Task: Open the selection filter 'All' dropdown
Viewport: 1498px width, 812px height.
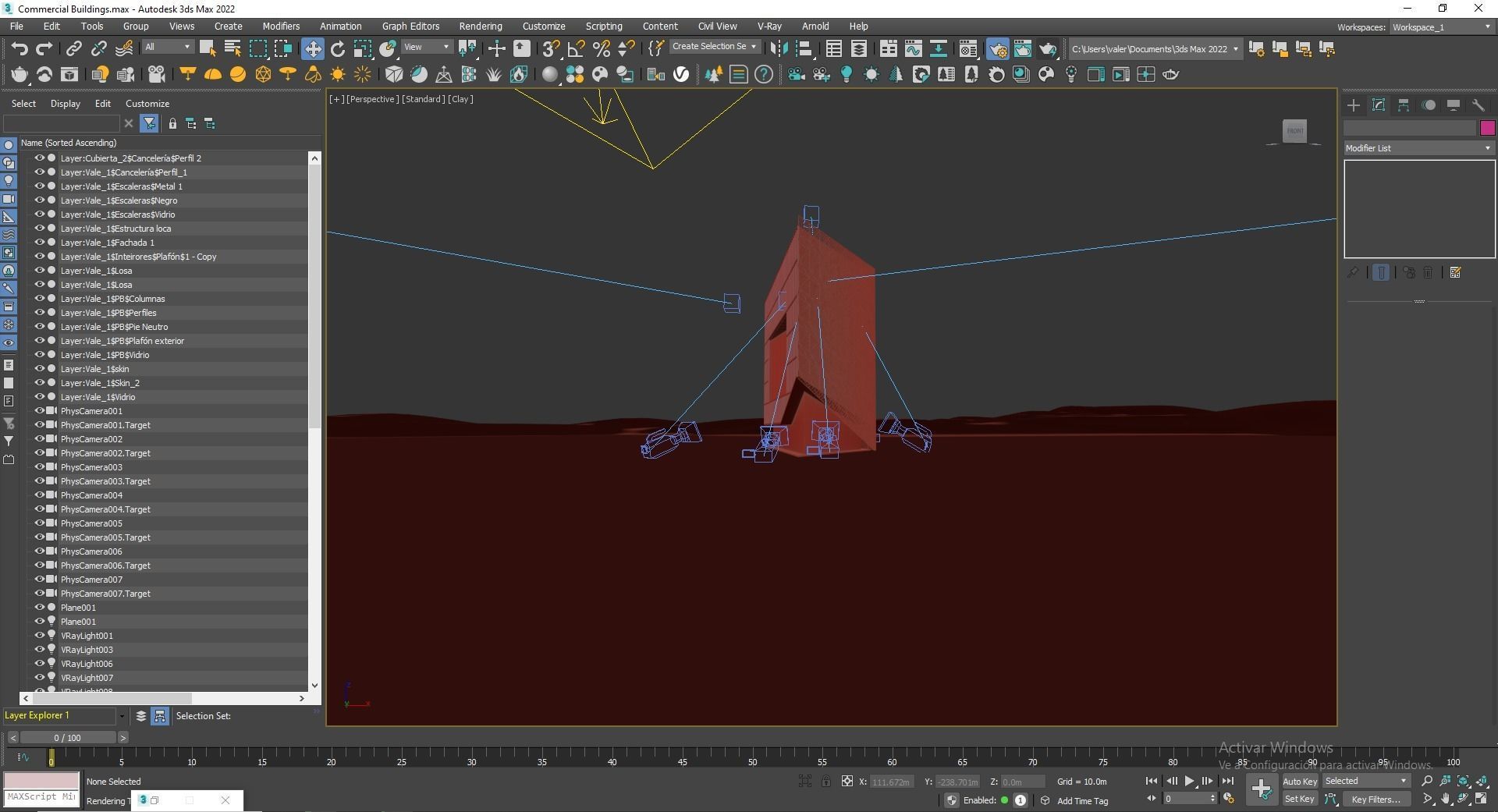Action: [x=167, y=47]
